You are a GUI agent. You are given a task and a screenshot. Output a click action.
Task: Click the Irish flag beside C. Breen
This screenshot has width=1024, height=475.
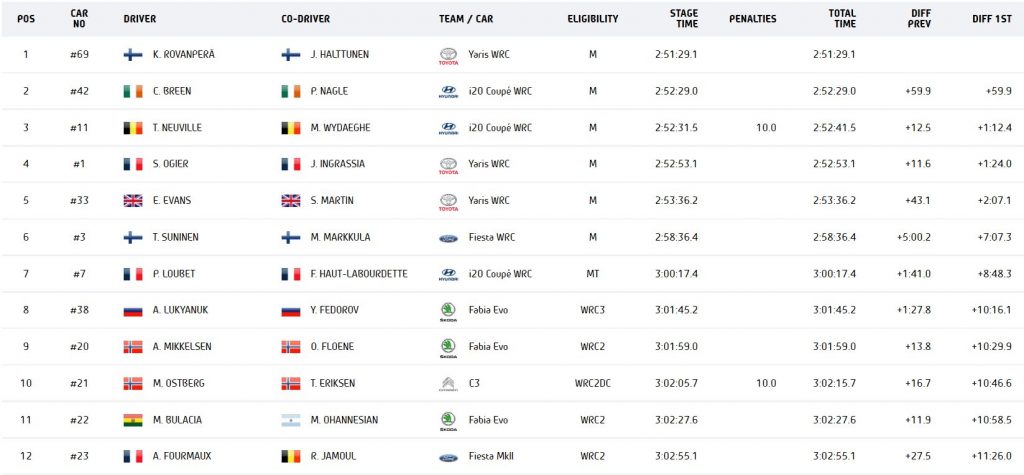133,91
